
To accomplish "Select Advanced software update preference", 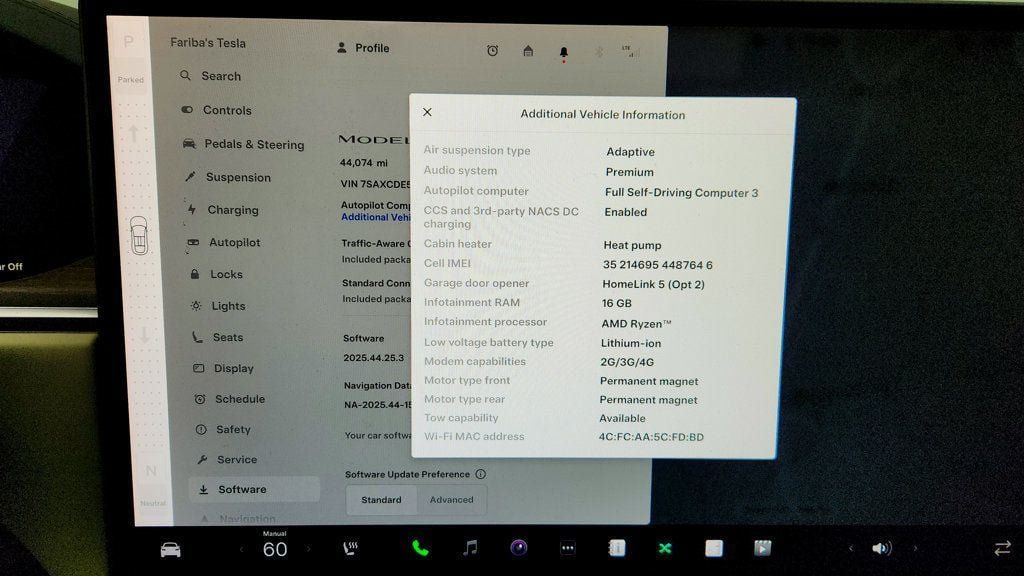I will pyautogui.click(x=451, y=500).
